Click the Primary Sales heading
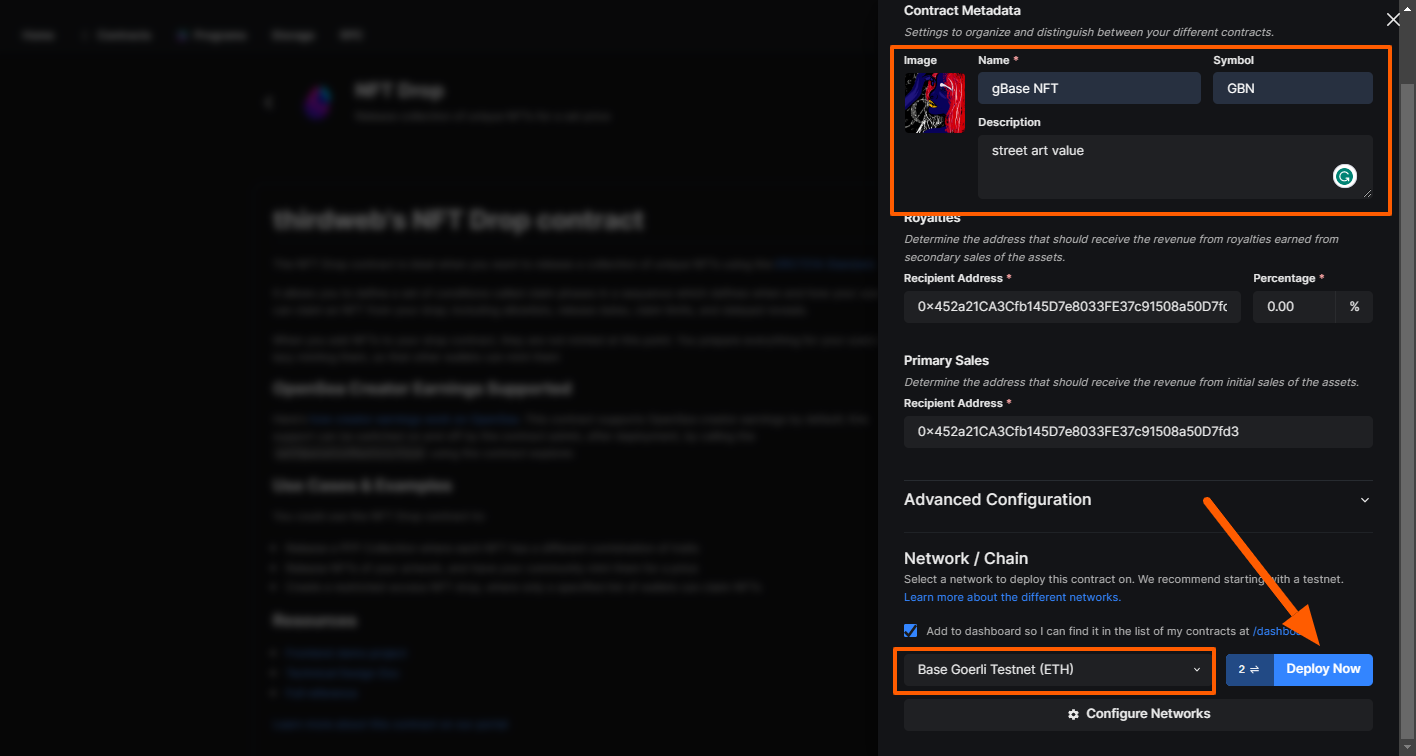This screenshot has height=756, width=1416. coord(946,360)
